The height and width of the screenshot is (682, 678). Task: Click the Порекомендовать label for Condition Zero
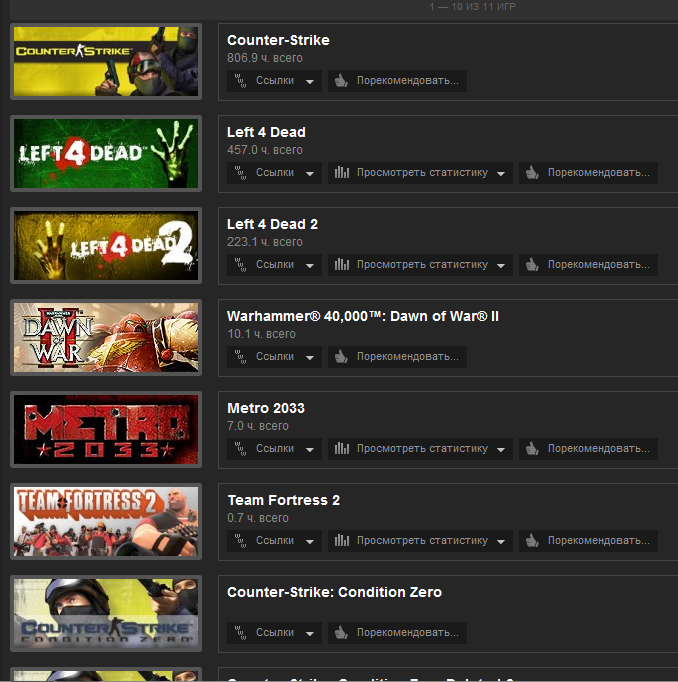tap(407, 632)
